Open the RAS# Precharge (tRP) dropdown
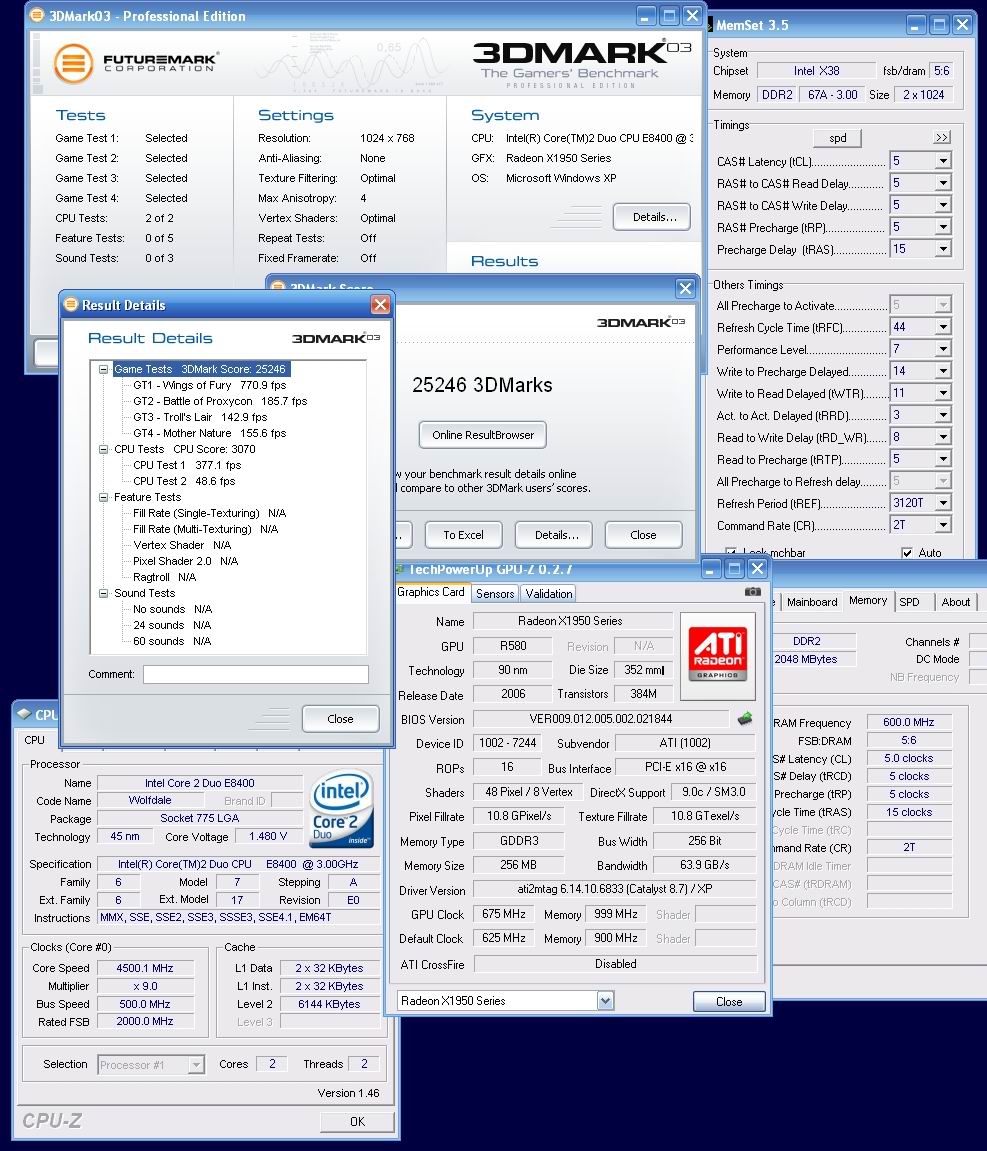Viewport: 987px width, 1151px height. 943,227
